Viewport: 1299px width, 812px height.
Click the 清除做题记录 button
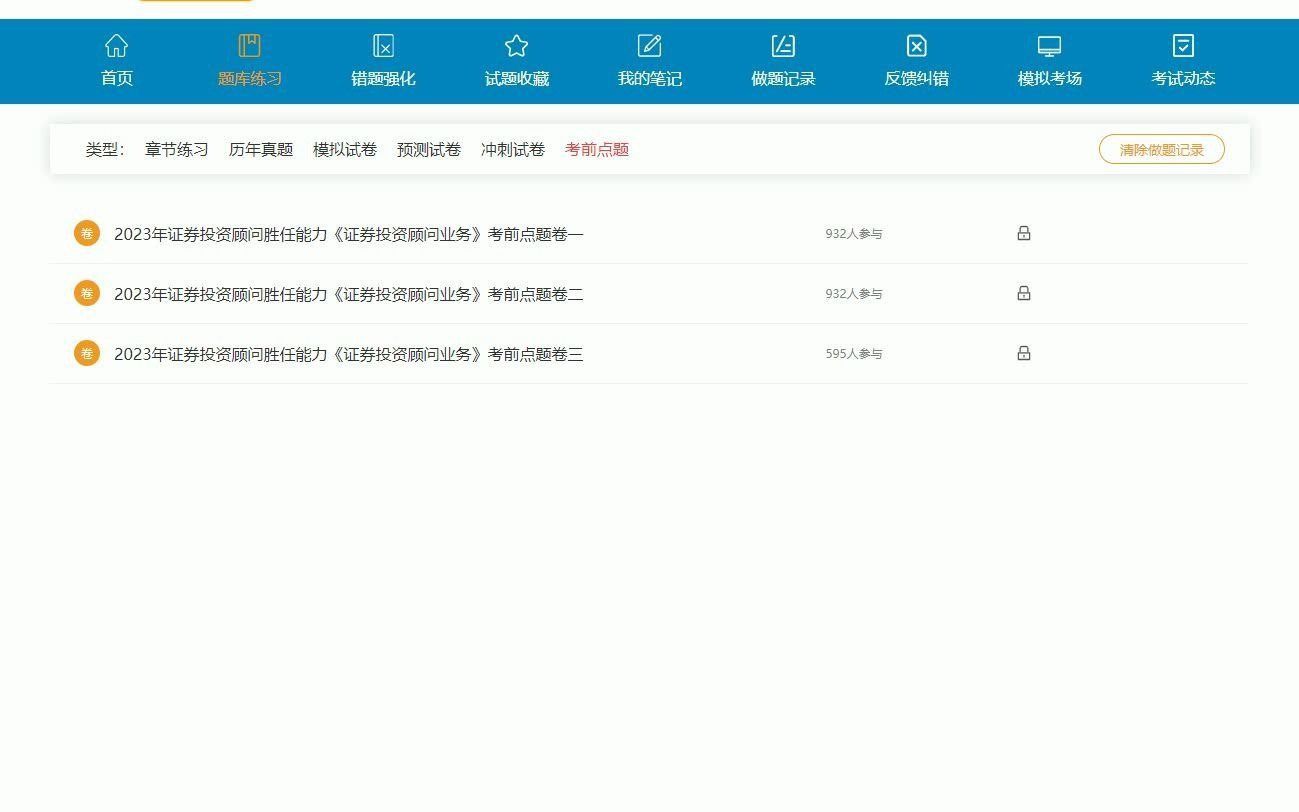click(x=1162, y=149)
